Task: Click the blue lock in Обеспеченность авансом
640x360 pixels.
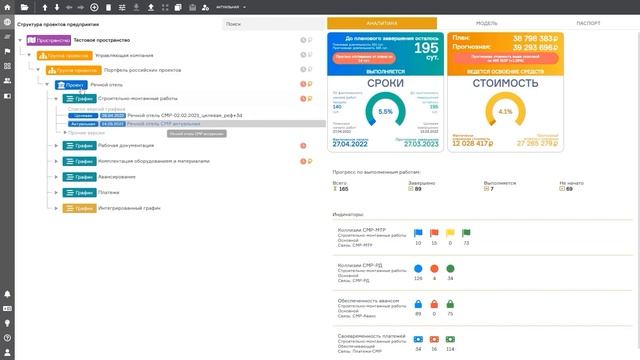Action: tap(418, 304)
